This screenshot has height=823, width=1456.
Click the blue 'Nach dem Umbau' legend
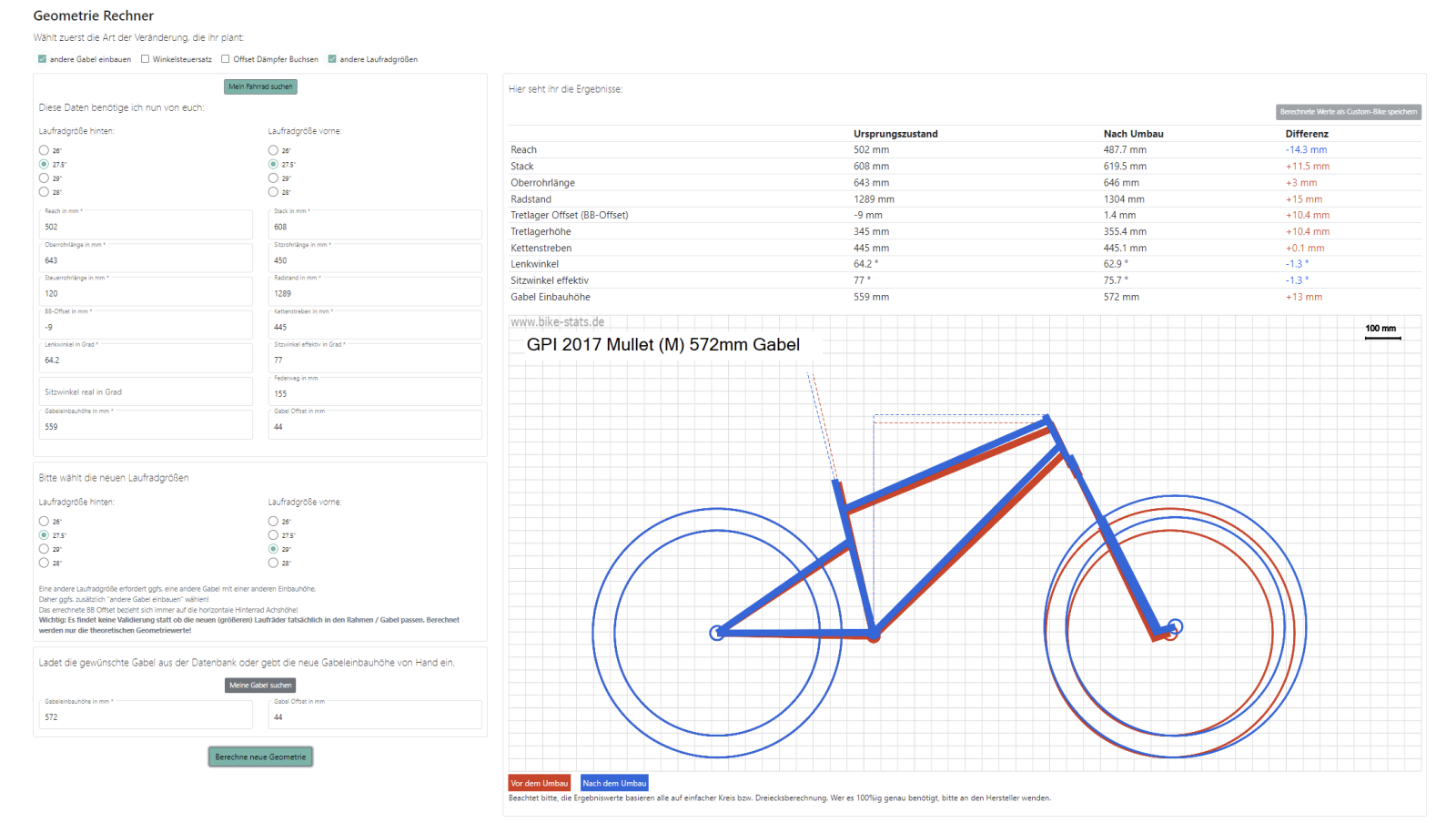[x=614, y=783]
